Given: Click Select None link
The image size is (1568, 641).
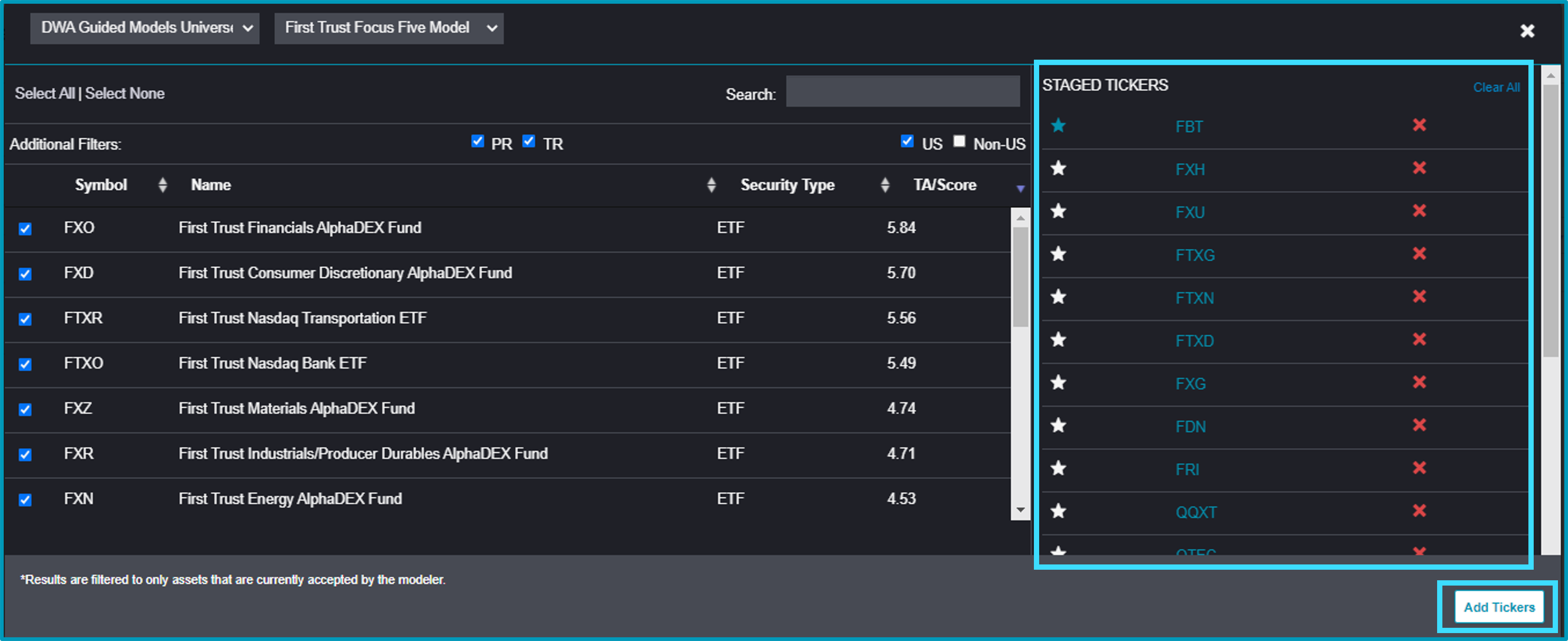Looking at the screenshot, I should coord(125,93).
